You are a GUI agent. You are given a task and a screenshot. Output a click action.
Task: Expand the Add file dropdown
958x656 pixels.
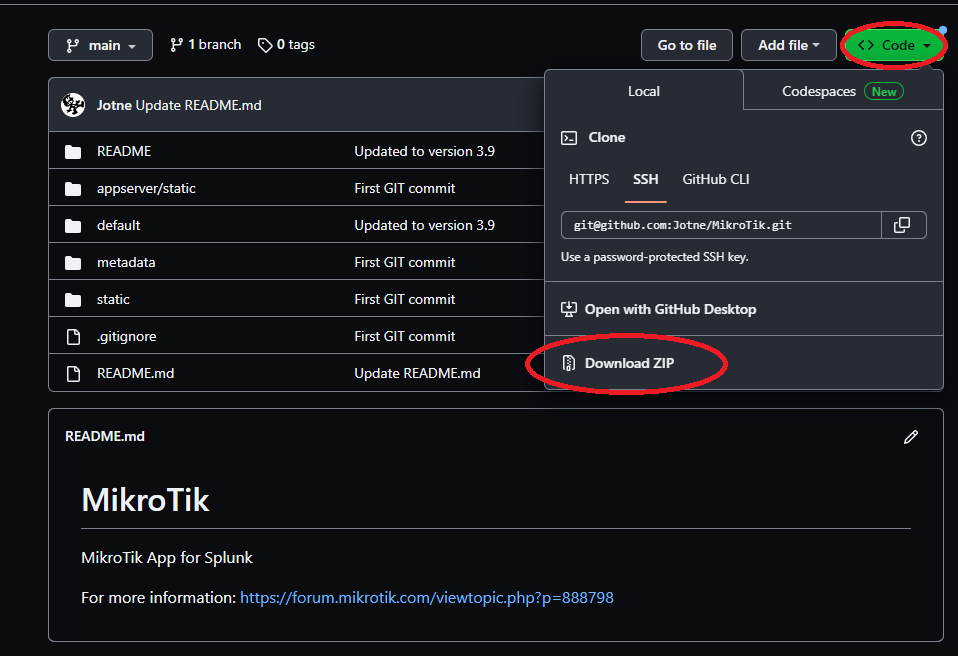(789, 44)
